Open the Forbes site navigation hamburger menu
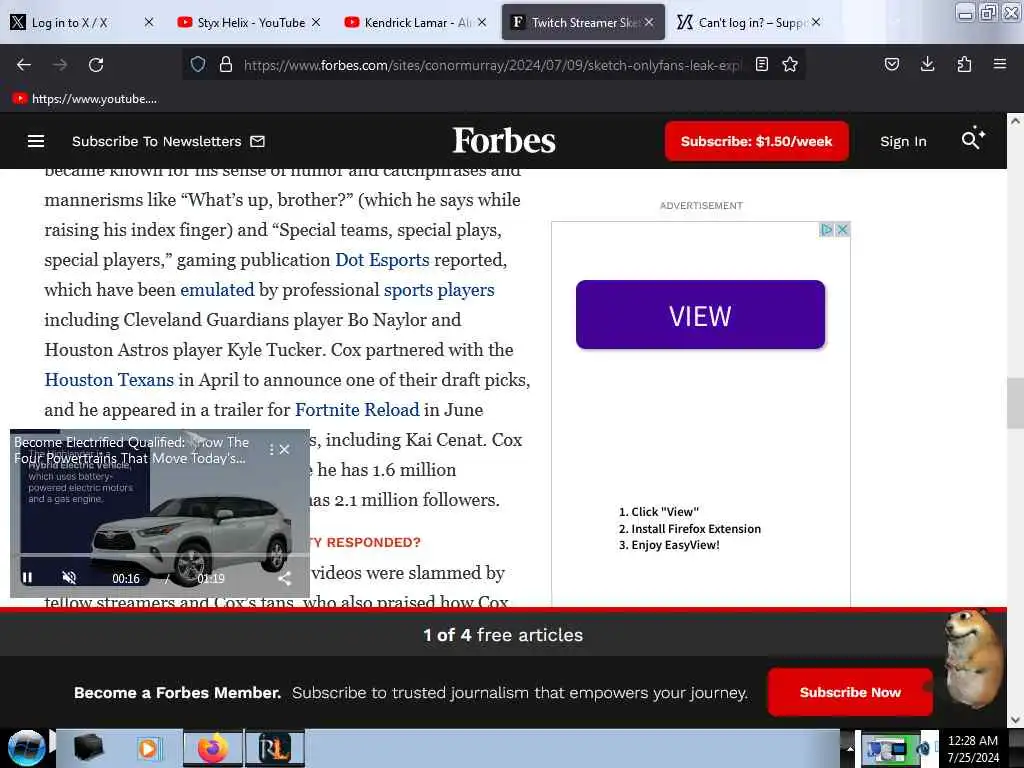The width and height of the screenshot is (1024, 768). (36, 141)
